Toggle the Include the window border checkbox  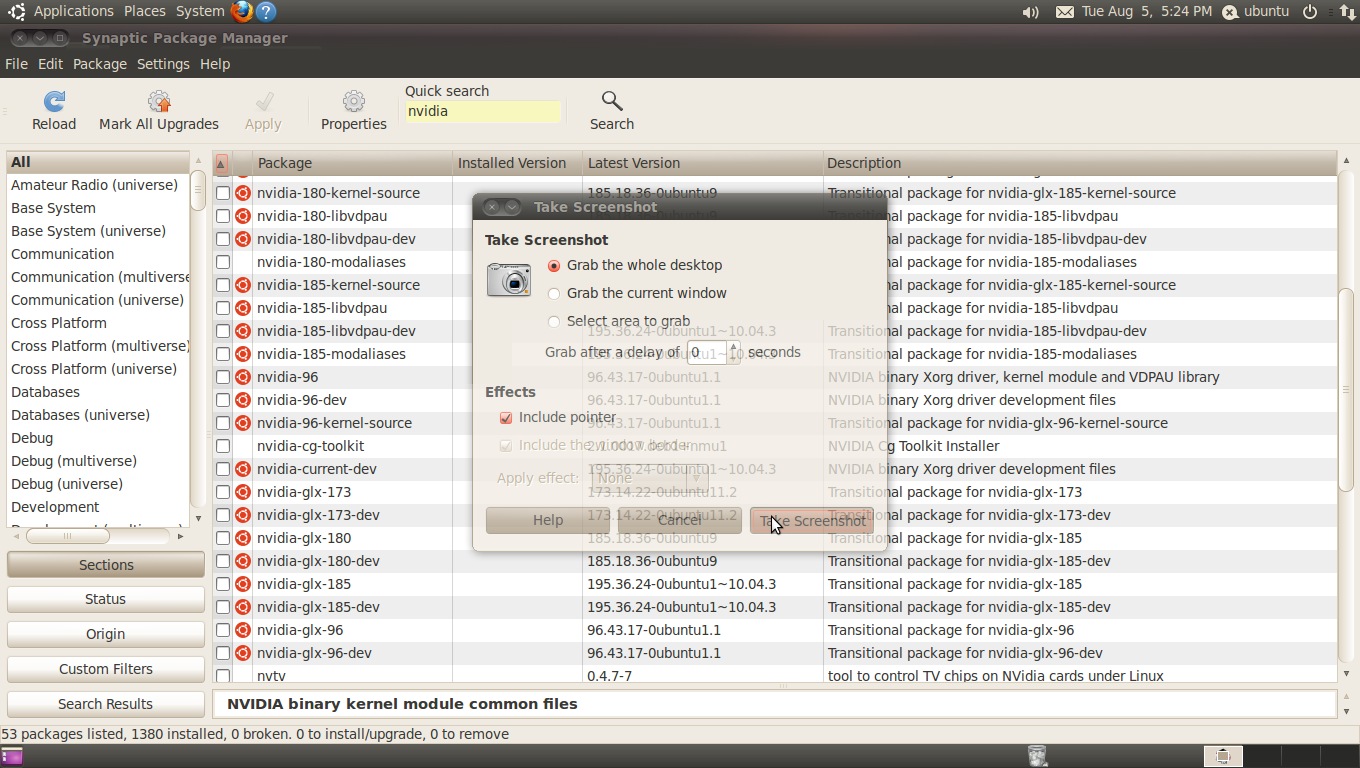click(x=506, y=445)
